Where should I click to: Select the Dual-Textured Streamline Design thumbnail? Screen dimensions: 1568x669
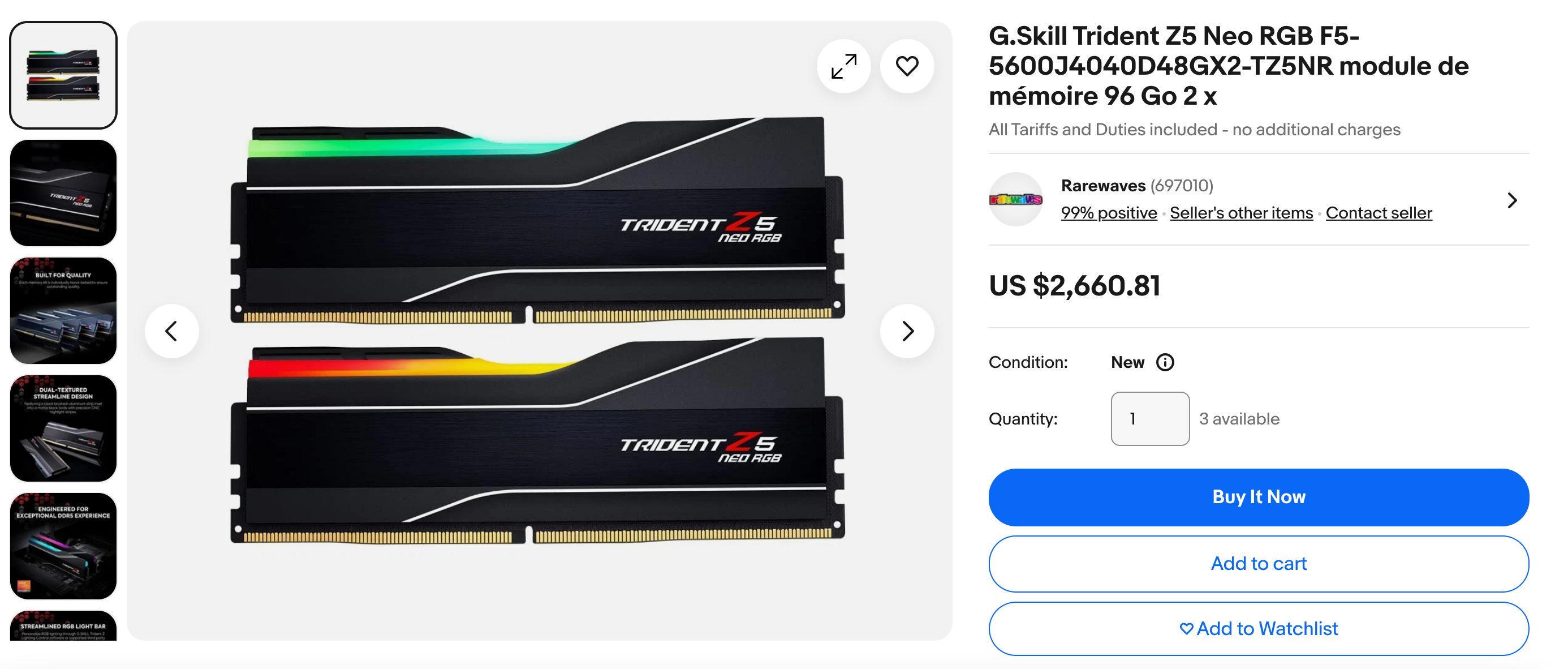click(63, 427)
